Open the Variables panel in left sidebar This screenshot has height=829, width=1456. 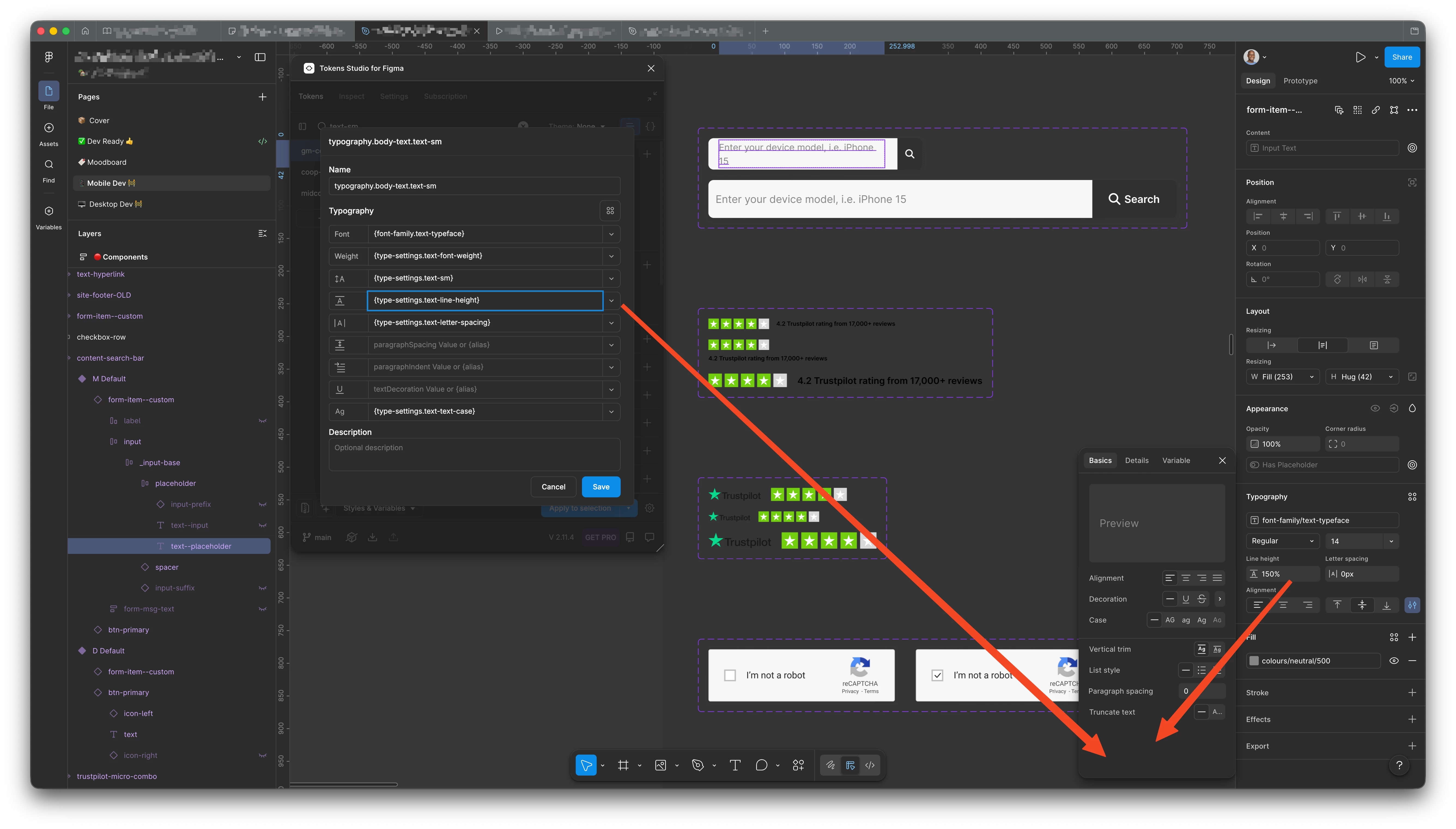(49, 211)
